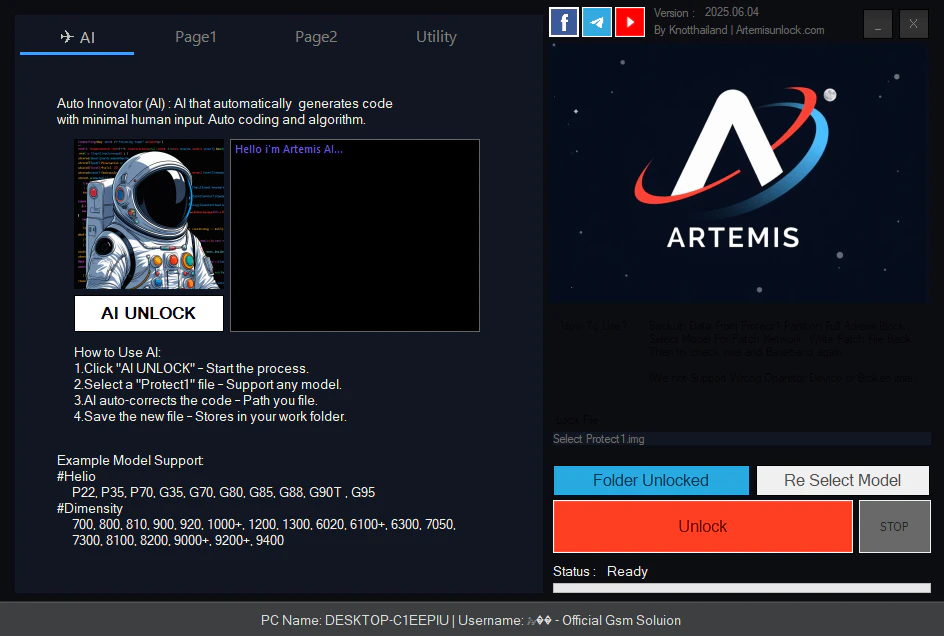Screen dimensions: 944x636
Task: Click step '1.Click "AI UNLOCK" - Start the process.'
Action: coord(191,369)
